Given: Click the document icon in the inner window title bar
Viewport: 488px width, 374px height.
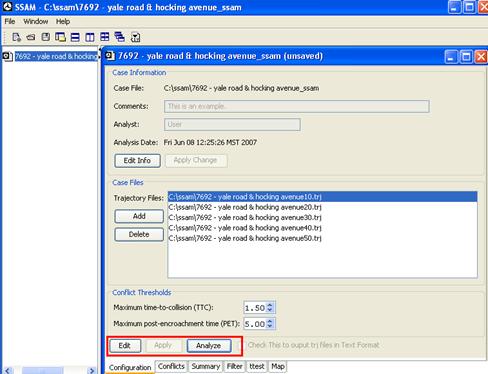Looking at the screenshot, I should coord(110,56).
